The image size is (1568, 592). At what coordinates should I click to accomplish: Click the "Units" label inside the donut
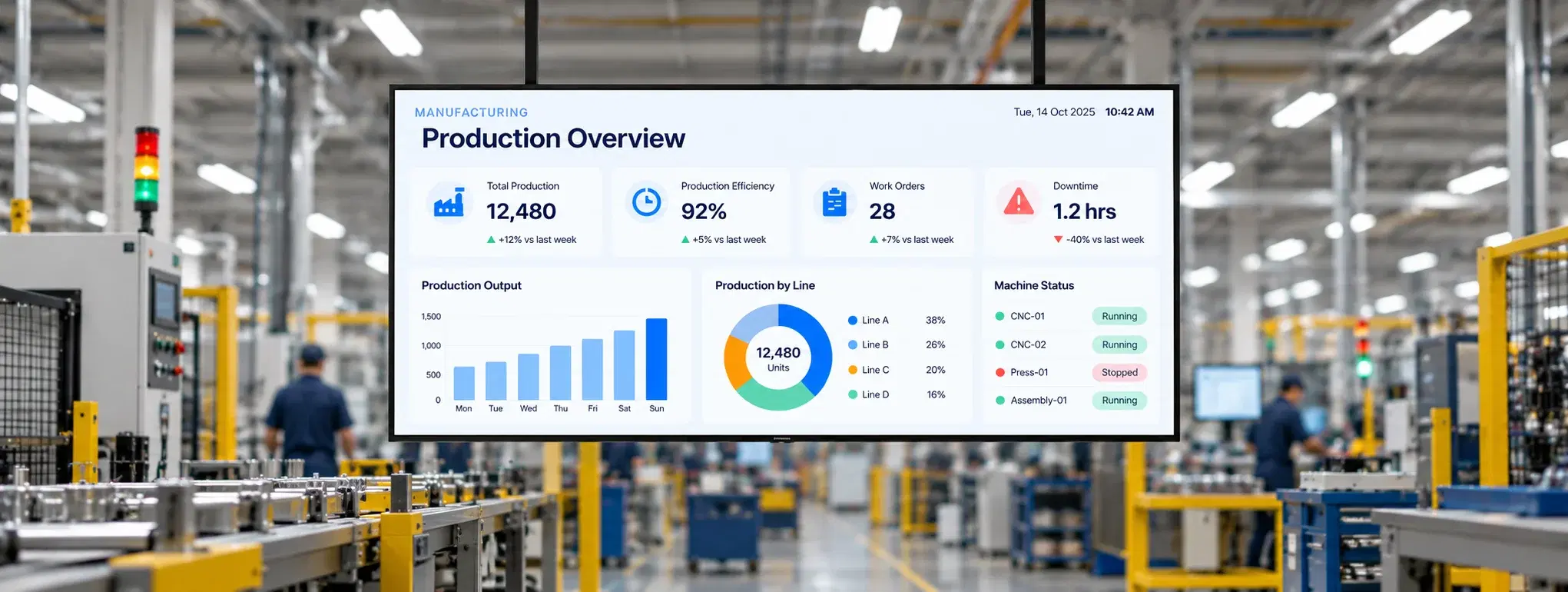778,368
